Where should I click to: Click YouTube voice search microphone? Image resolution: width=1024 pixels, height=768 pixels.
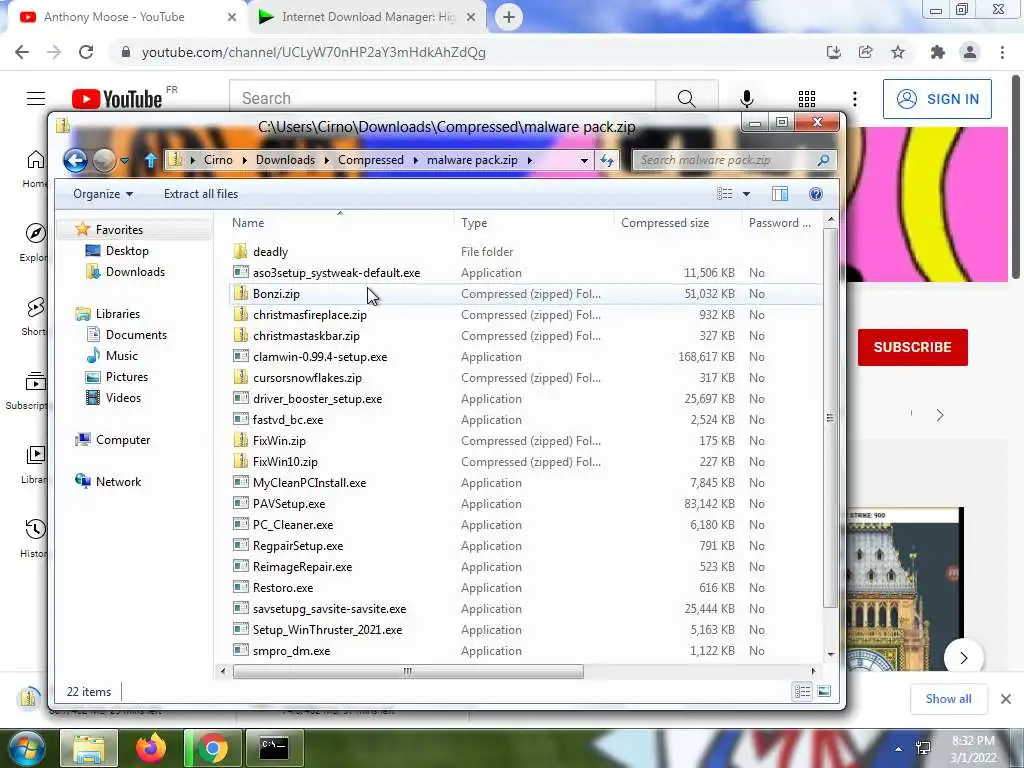[746, 99]
